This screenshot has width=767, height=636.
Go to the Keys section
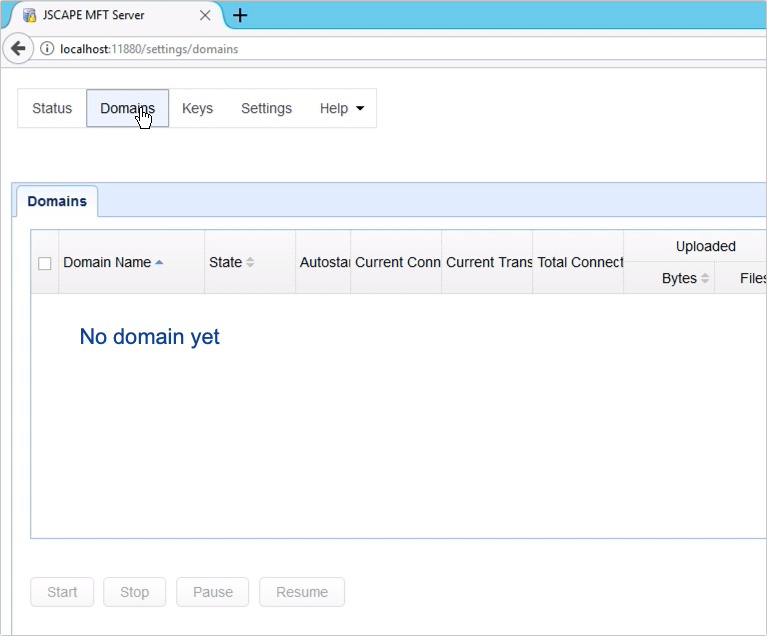pos(197,108)
